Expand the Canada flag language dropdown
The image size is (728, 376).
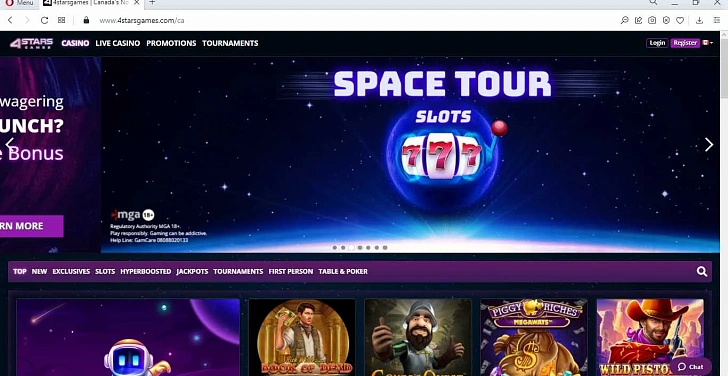click(708, 43)
